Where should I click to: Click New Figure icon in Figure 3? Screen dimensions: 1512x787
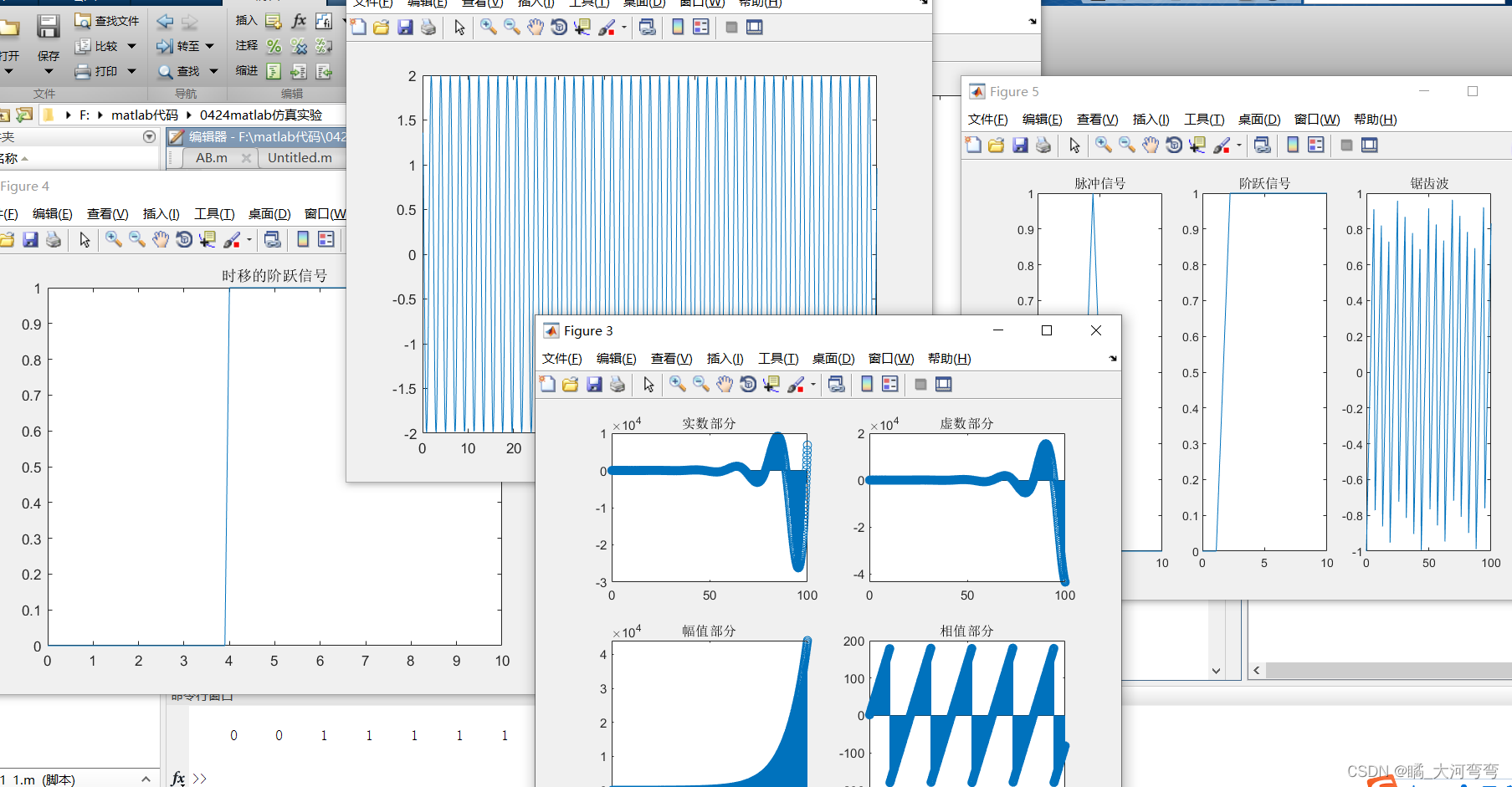tap(547, 384)
